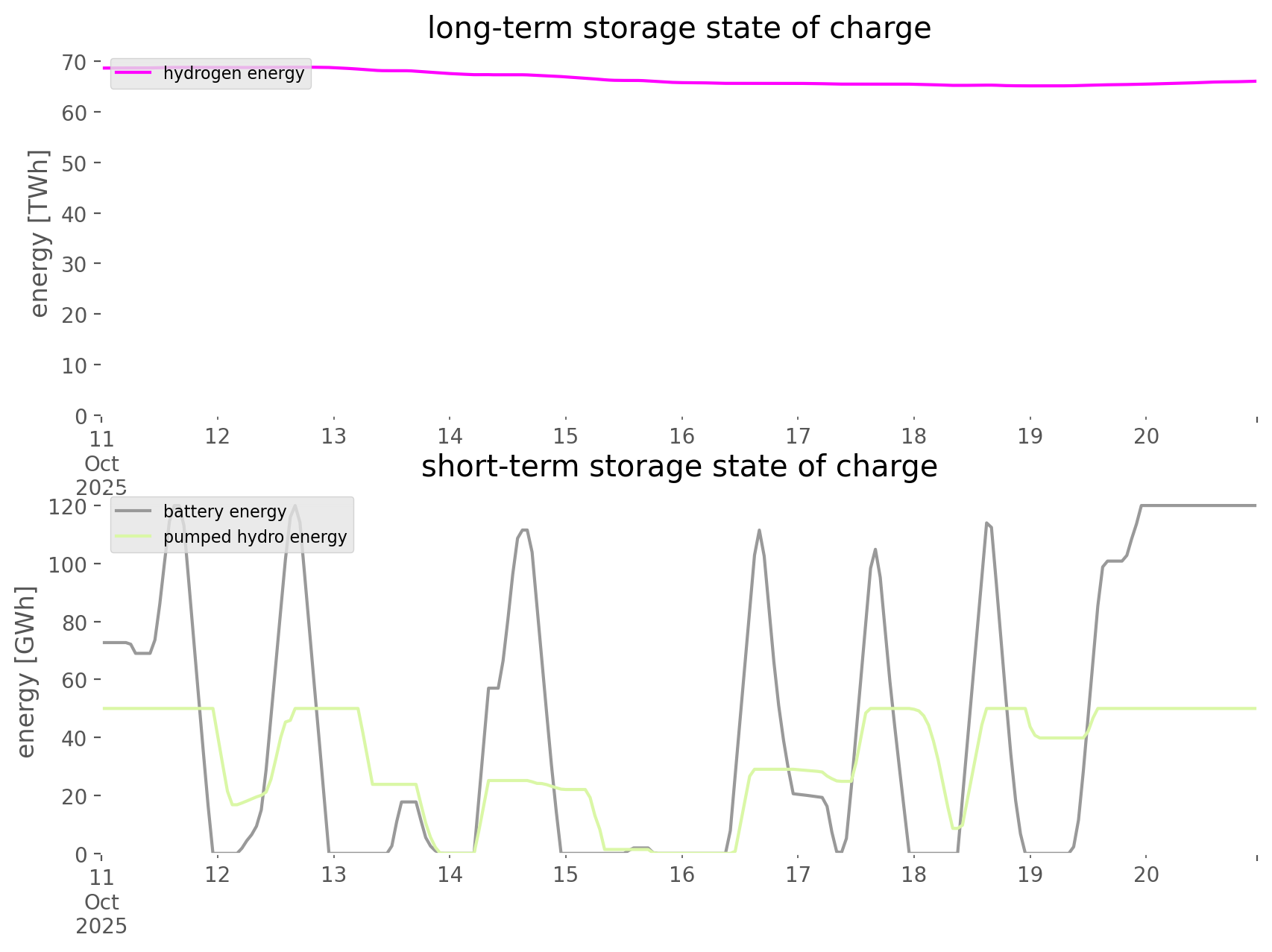Select the pumped hydro energy legend label
1272x952 pixels.
click(x=255, y=537)
